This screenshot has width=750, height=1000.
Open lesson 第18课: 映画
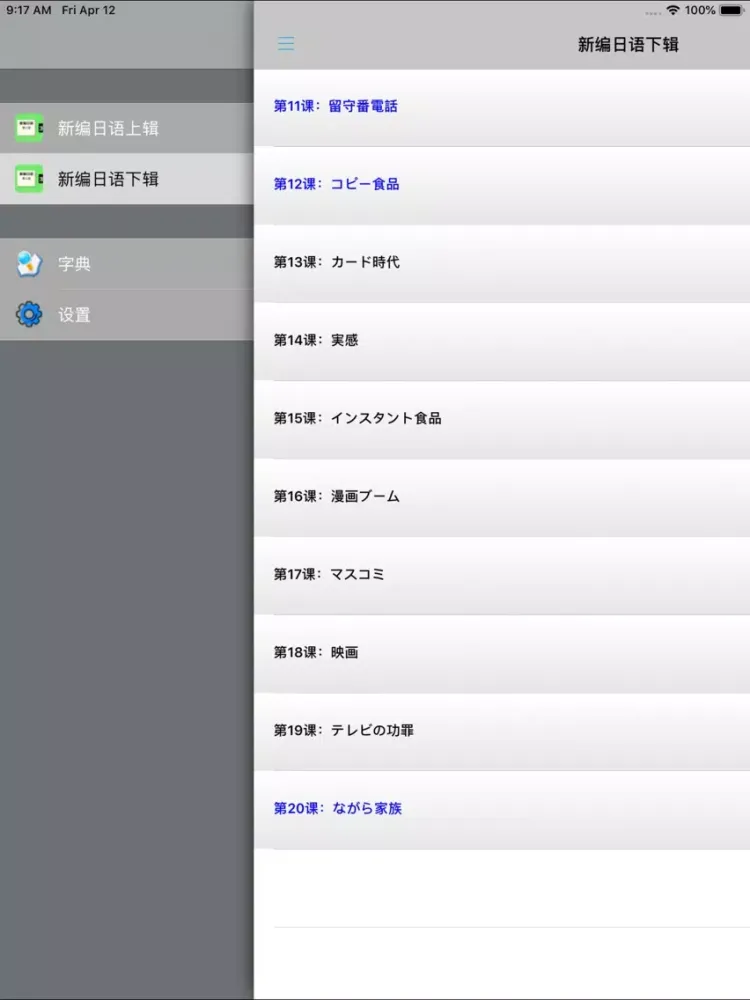point(502,653)
